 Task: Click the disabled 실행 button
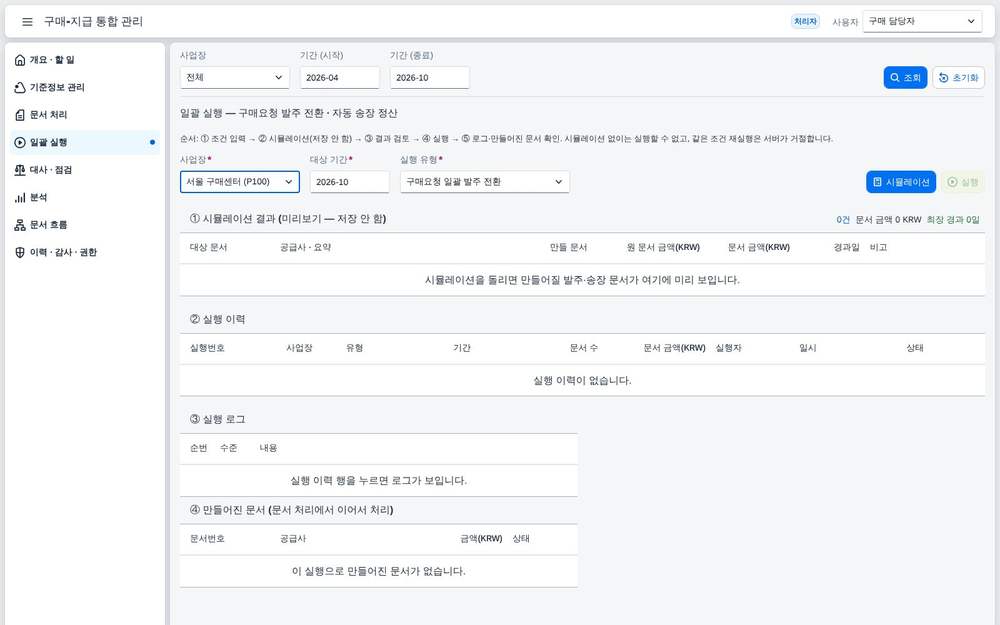point(963,182)
